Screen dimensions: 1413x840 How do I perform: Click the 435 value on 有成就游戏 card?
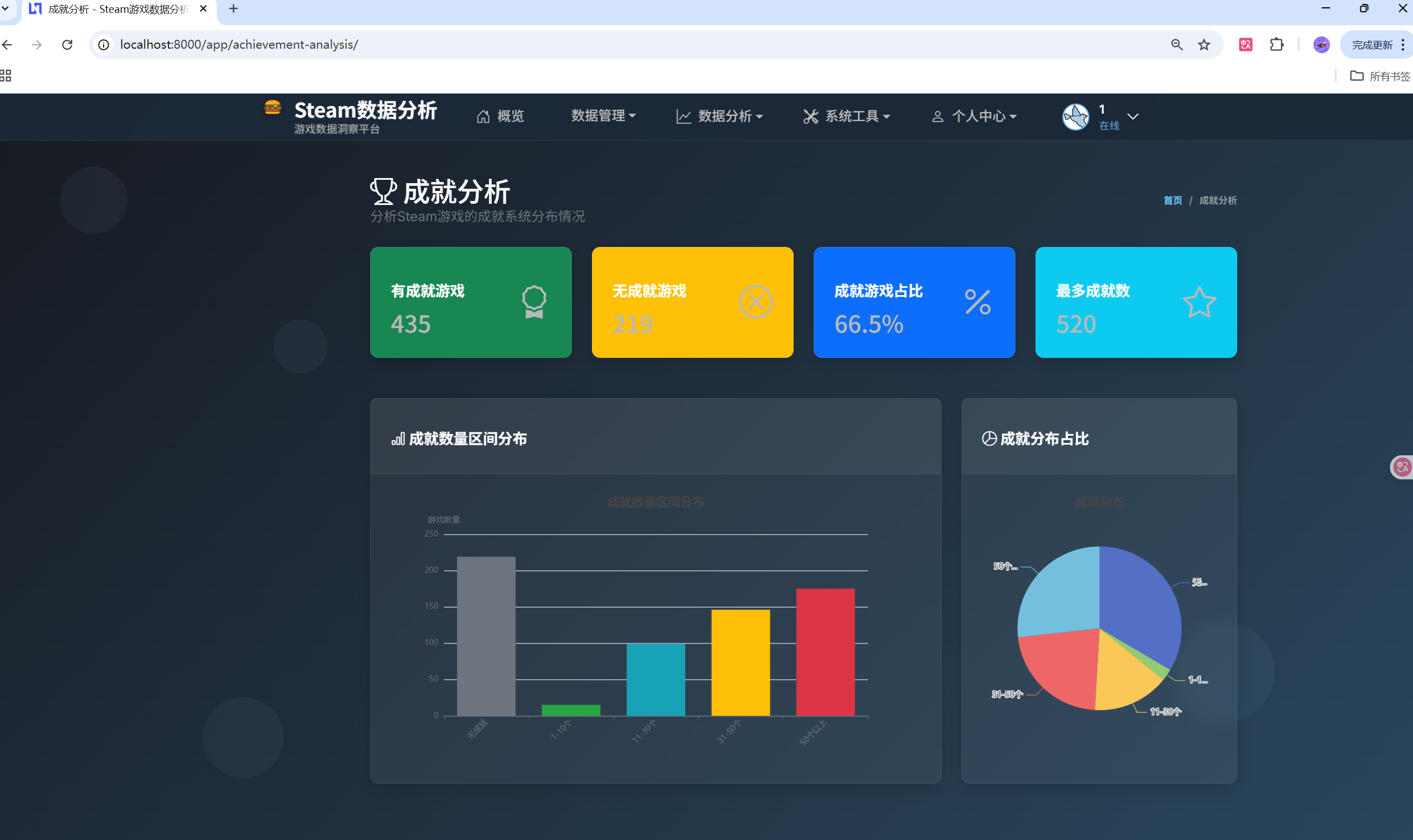[x=411, y=324]
